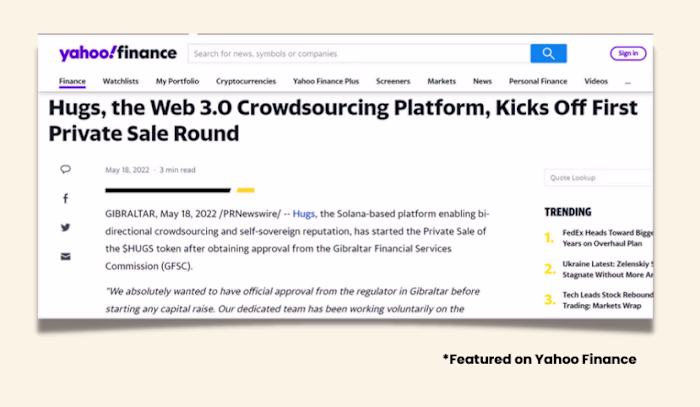Viewport: 700px width, 407px height.
Task: Share article by email envelope icon
Action: click(x=66, y=256)
